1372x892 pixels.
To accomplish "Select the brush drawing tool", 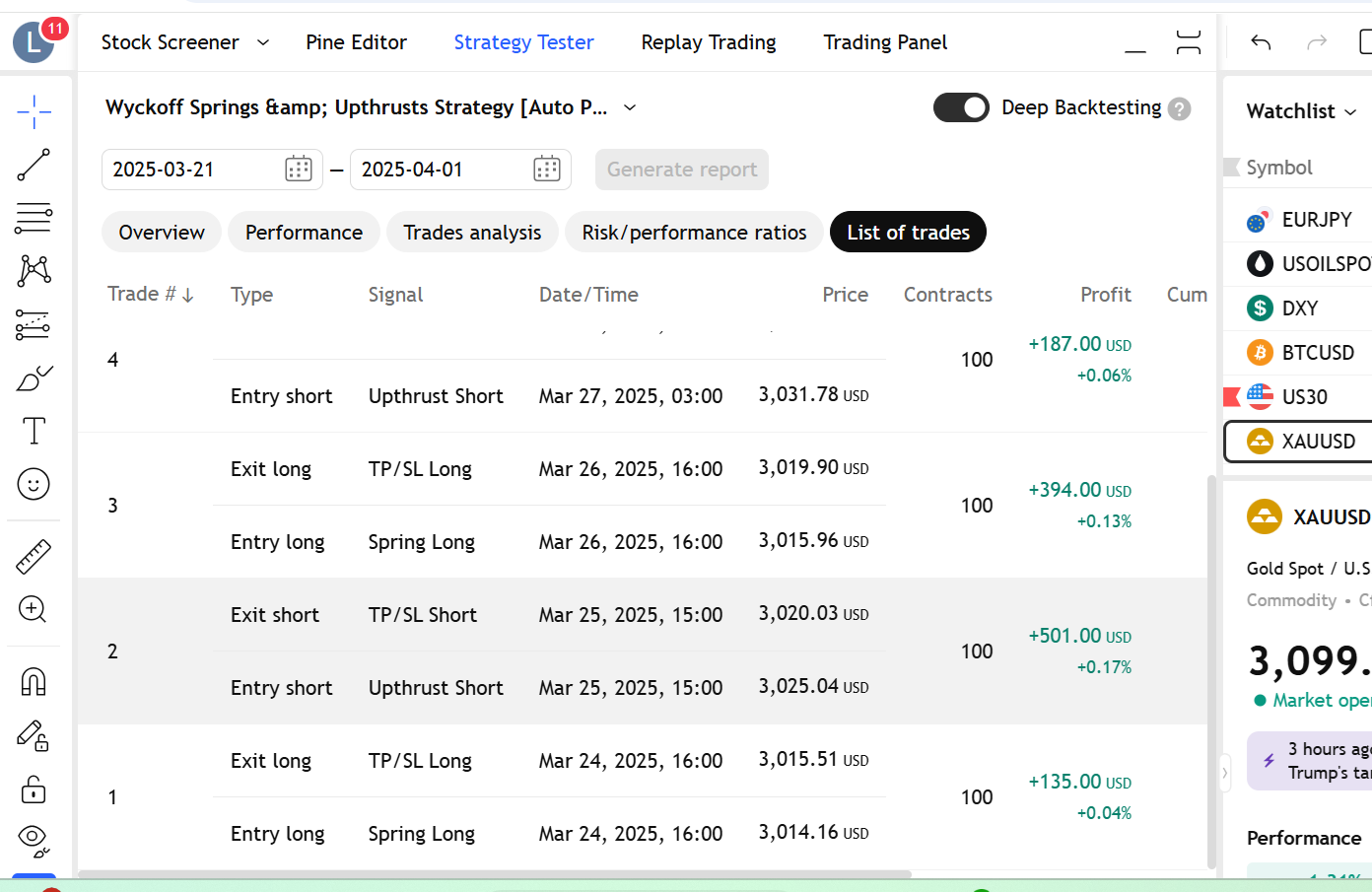I will click(x=34, y=377).
